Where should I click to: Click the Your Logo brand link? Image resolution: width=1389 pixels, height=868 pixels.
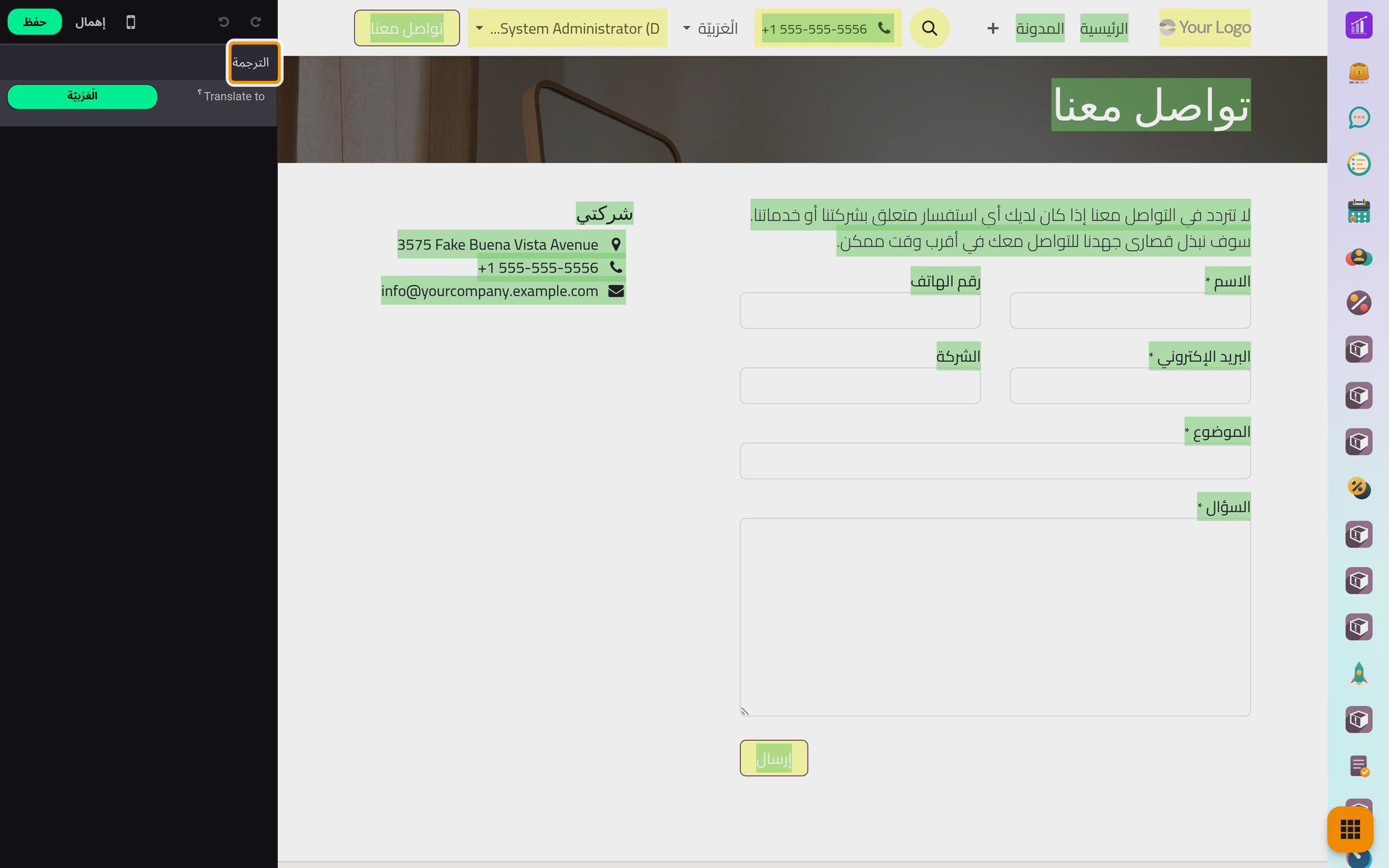click(x=1205, y=27)
